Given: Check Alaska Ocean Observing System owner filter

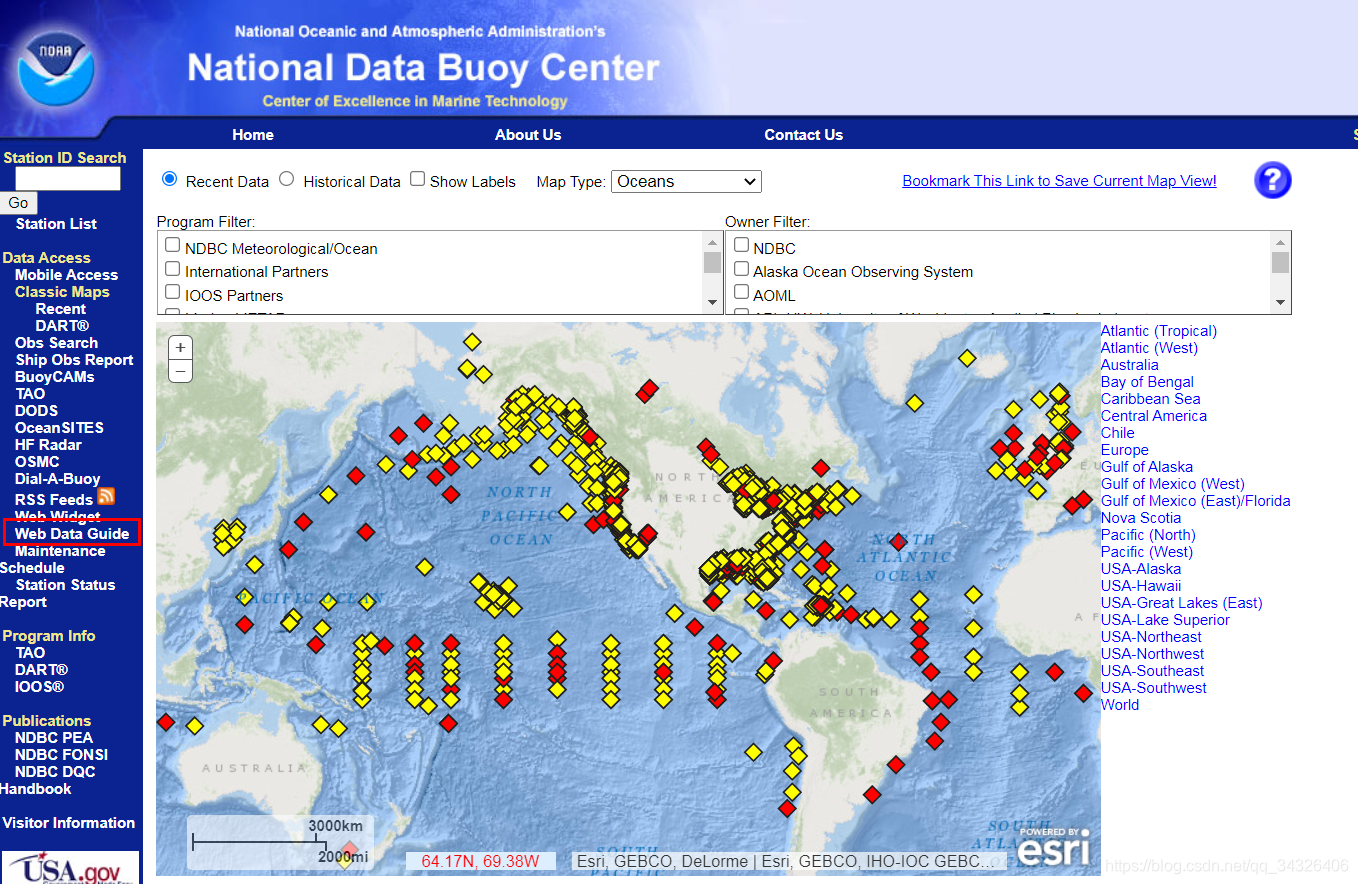Looking at the screenshot, I should click(741, 269).
